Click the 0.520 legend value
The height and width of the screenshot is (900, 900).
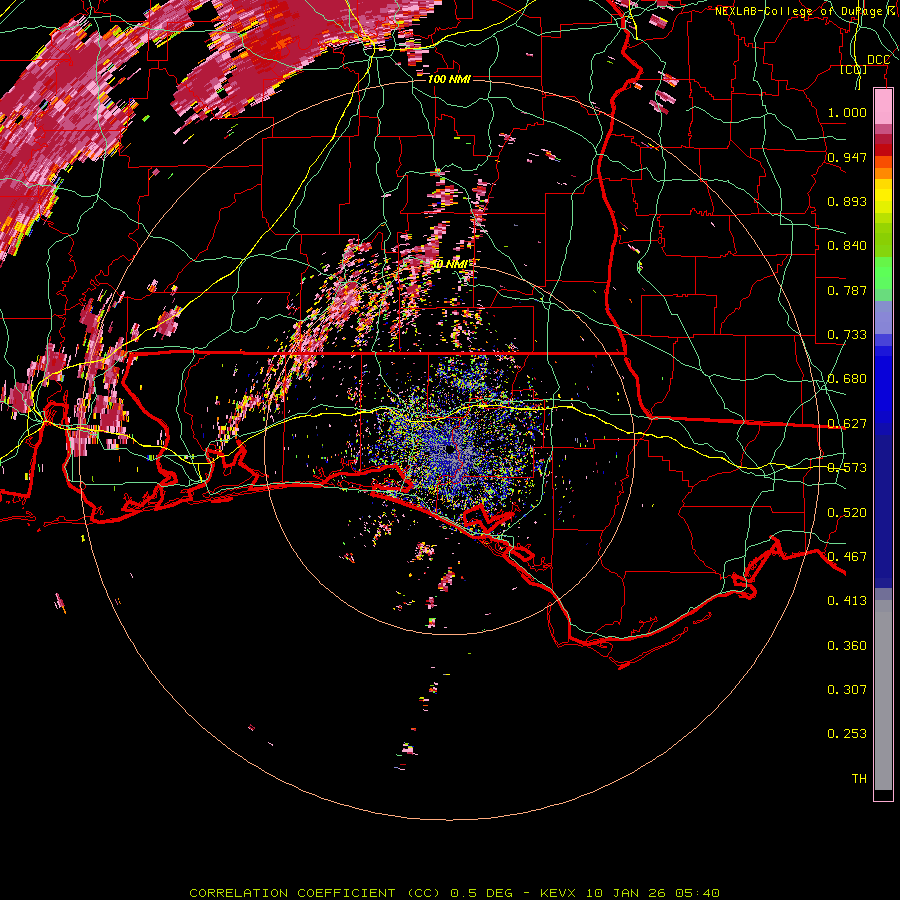click(x=847, y=513)
